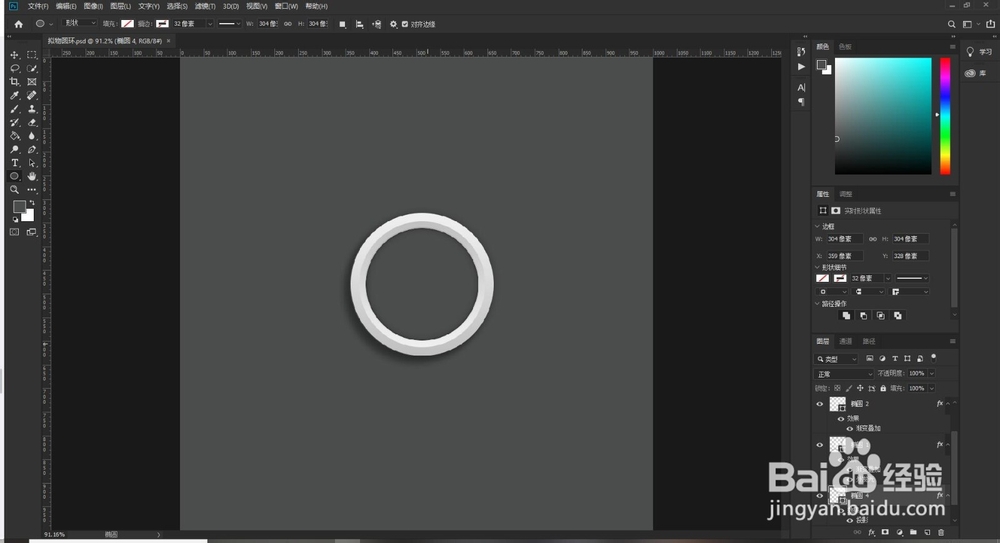Open the gear path options
The image size is (1000, 543).
tap(393, 24)
